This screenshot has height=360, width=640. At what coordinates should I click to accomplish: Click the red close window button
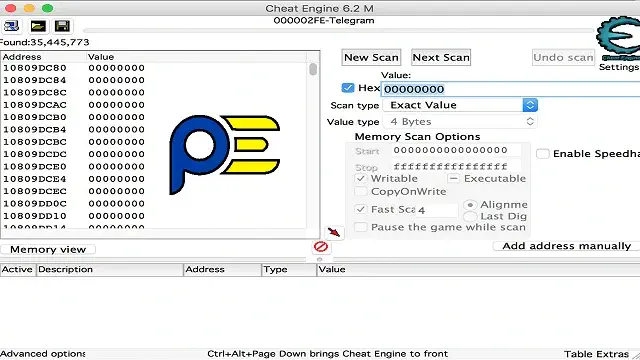coord(11,8)
